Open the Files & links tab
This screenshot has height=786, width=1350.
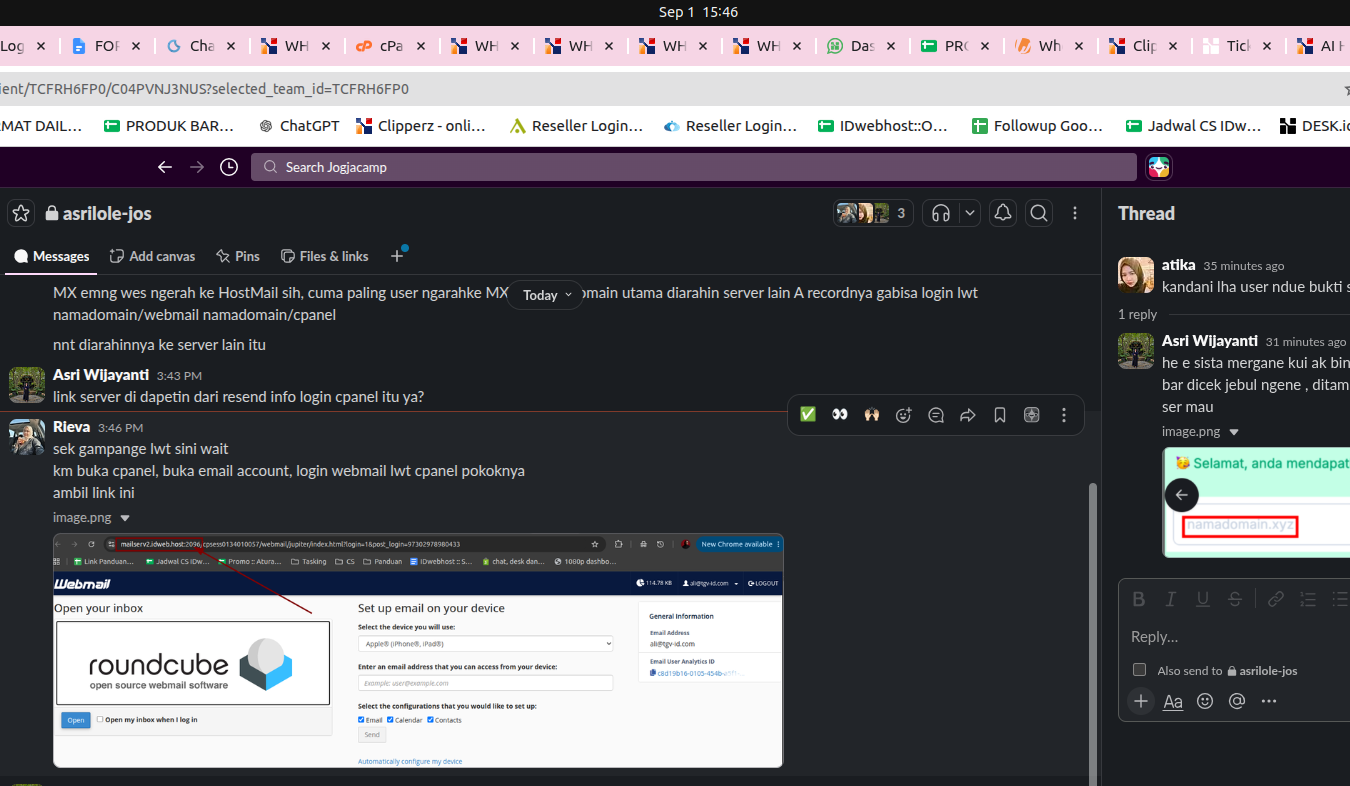tap(324, 256)
